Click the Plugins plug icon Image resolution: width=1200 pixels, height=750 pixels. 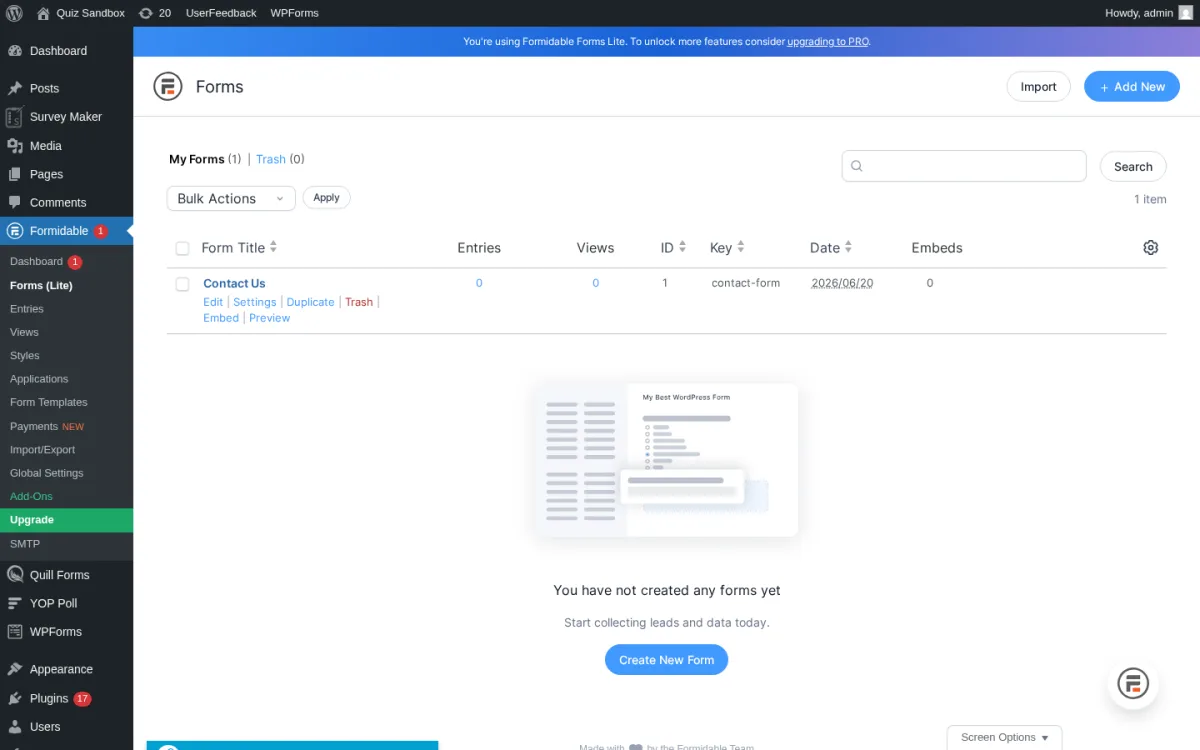15,698
